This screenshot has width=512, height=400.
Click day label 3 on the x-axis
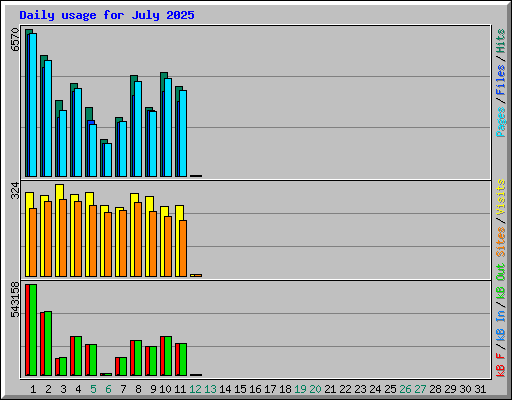(x=63, y=389)
